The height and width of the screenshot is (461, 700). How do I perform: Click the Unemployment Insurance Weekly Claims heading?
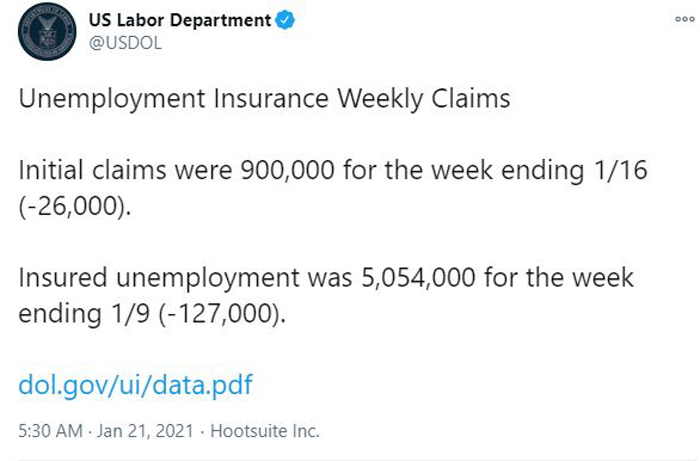[x=264, y=99]
